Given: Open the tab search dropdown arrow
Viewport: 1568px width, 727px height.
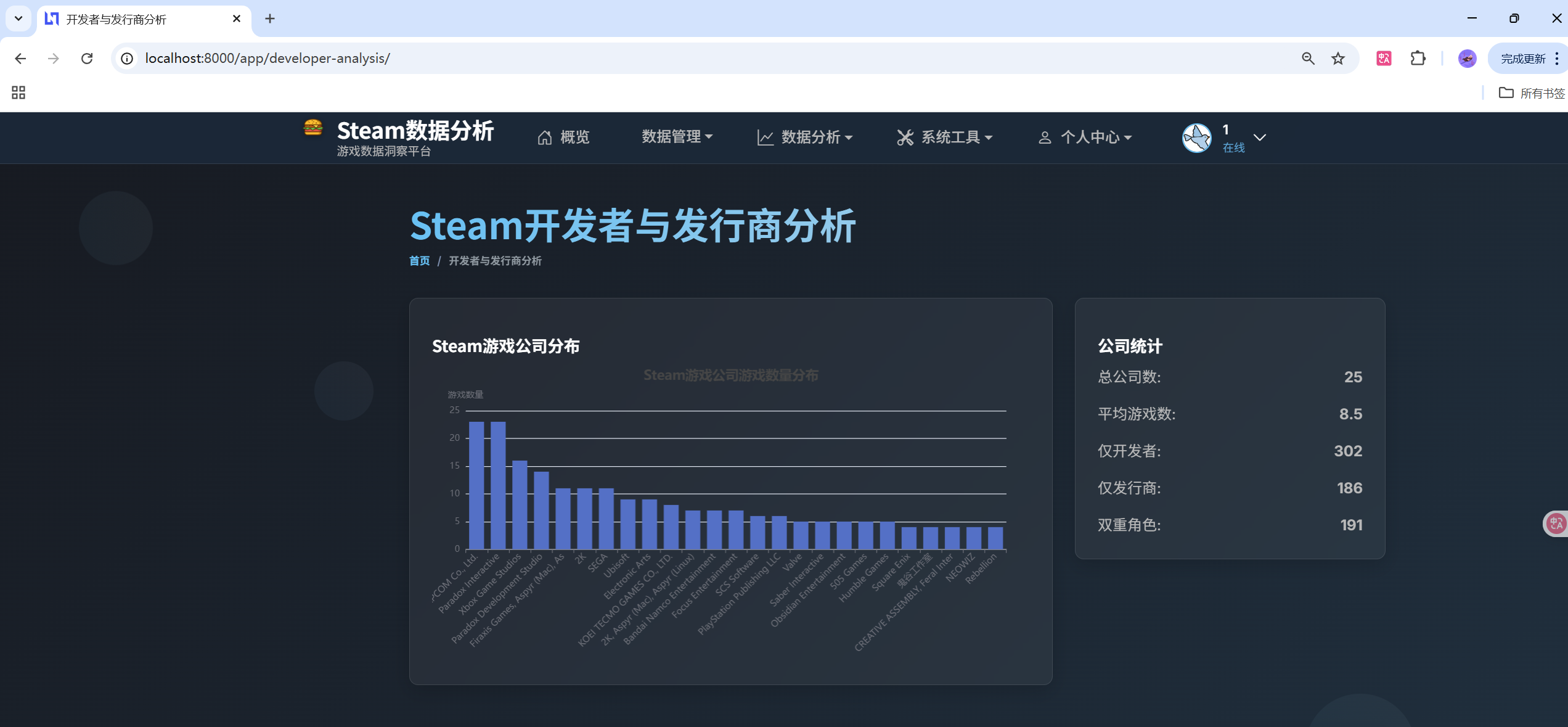Looking at the screenshot, I should 18,18.
